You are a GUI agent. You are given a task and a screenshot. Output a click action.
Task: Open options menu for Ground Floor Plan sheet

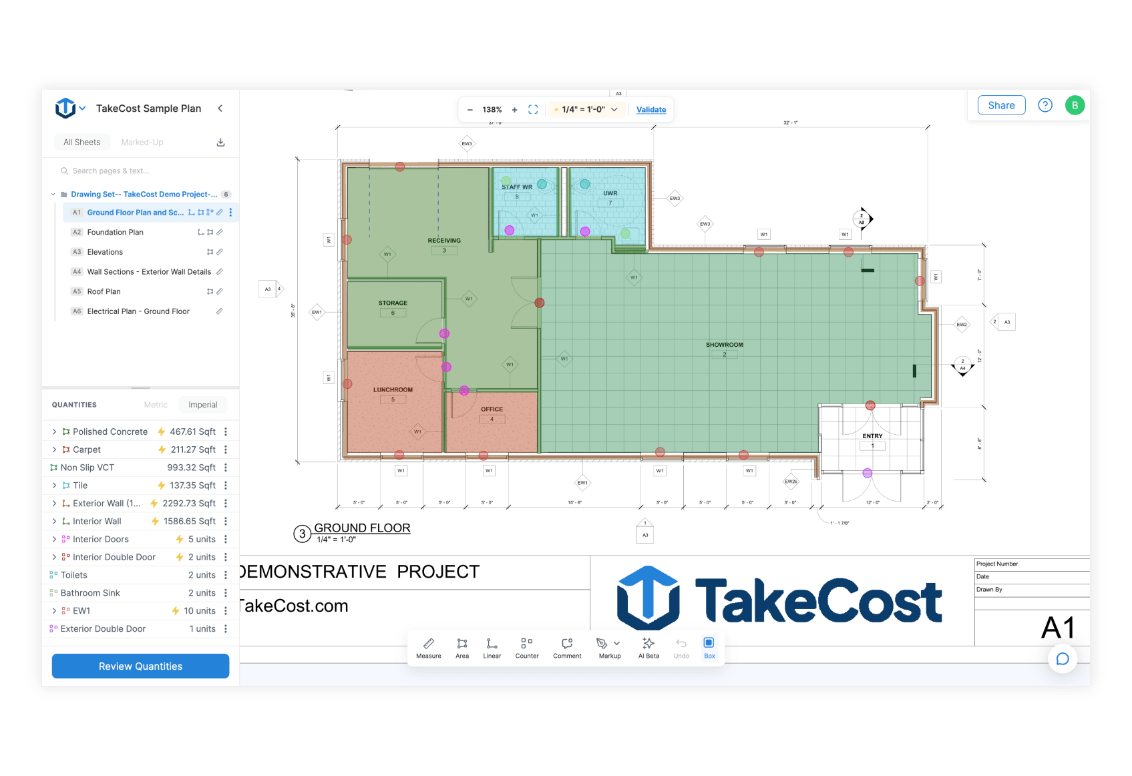[x=231, y=212]
